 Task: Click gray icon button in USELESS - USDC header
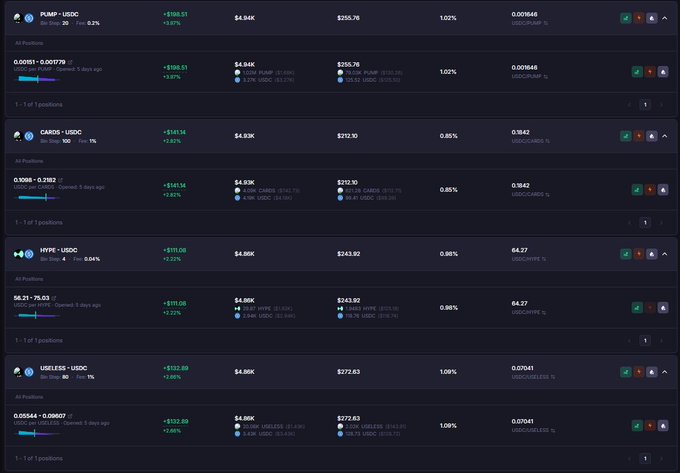pyautogui.click(x=651, y=372)
